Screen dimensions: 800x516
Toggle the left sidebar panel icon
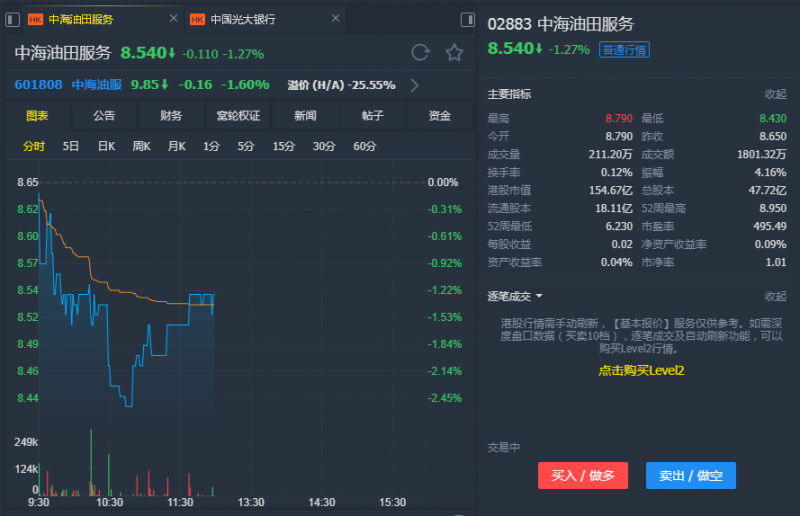point(13,19)
